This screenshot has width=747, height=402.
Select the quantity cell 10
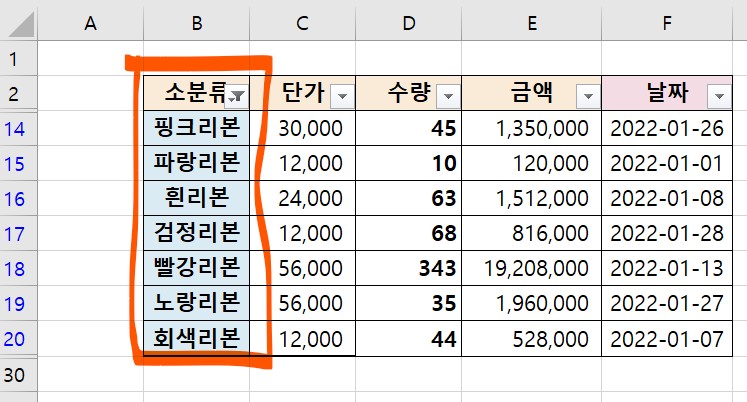(x=409, y=163)
